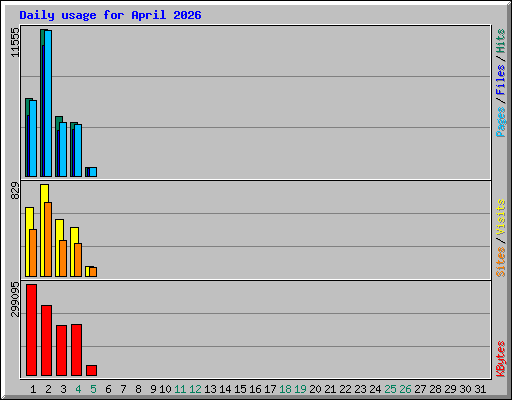The image size is (512, 400).
Task: Click the red KBytes bar for day 4
Action: (x=76, y=350)
